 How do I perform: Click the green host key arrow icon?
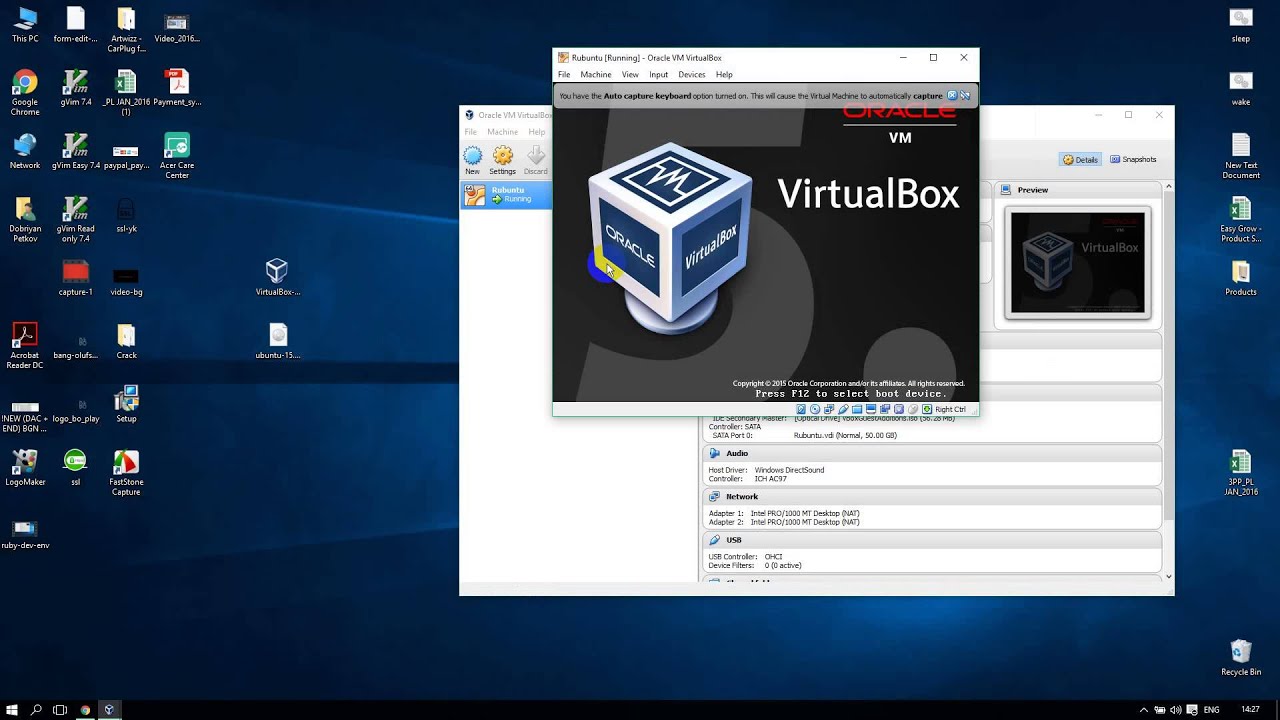point(927,409)
